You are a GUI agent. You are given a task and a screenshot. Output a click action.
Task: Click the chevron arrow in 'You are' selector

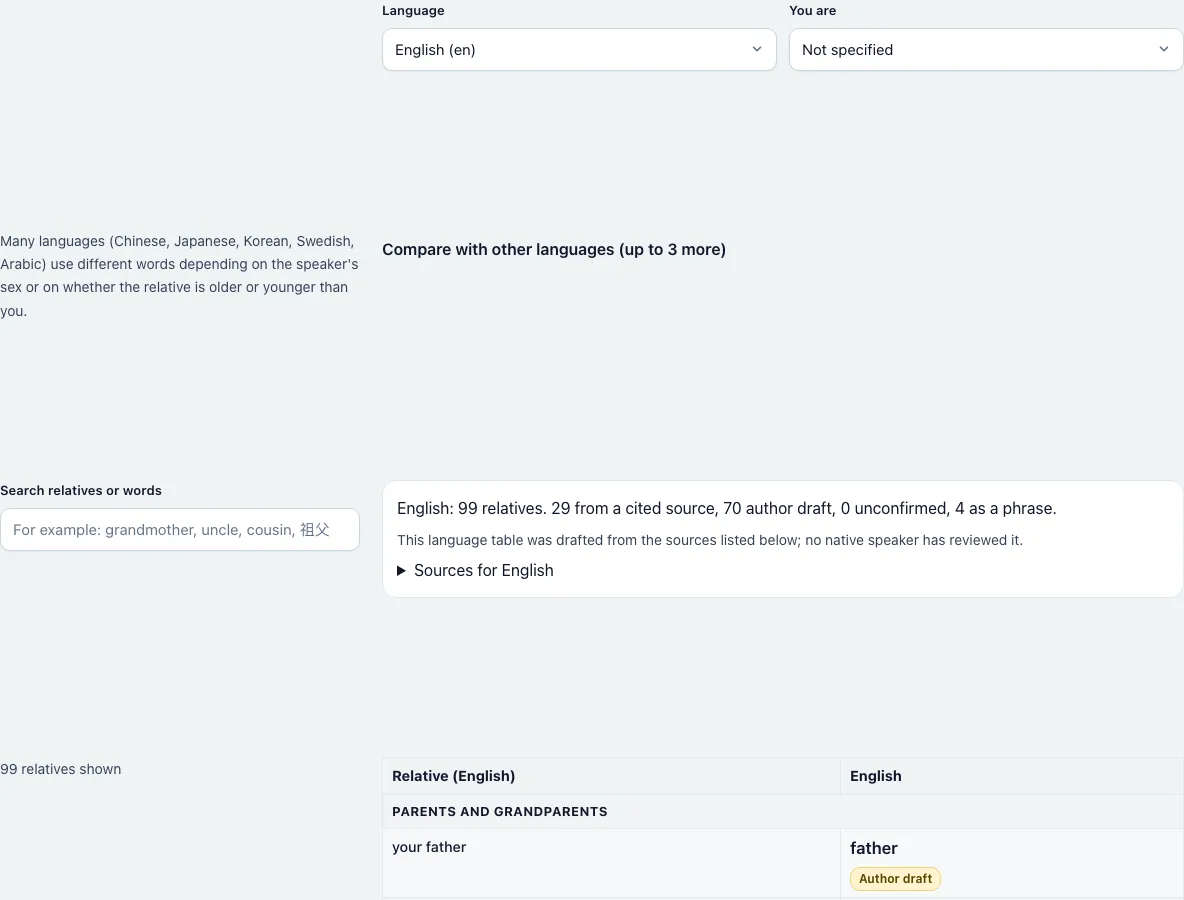pyautogui.click(x=1164, y=49)
